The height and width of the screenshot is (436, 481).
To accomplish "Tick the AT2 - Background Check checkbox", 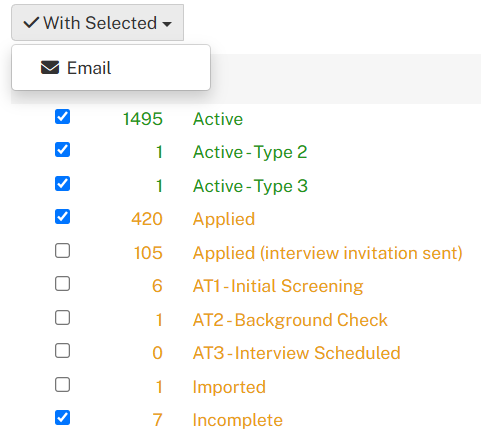I will click(62, 318).
